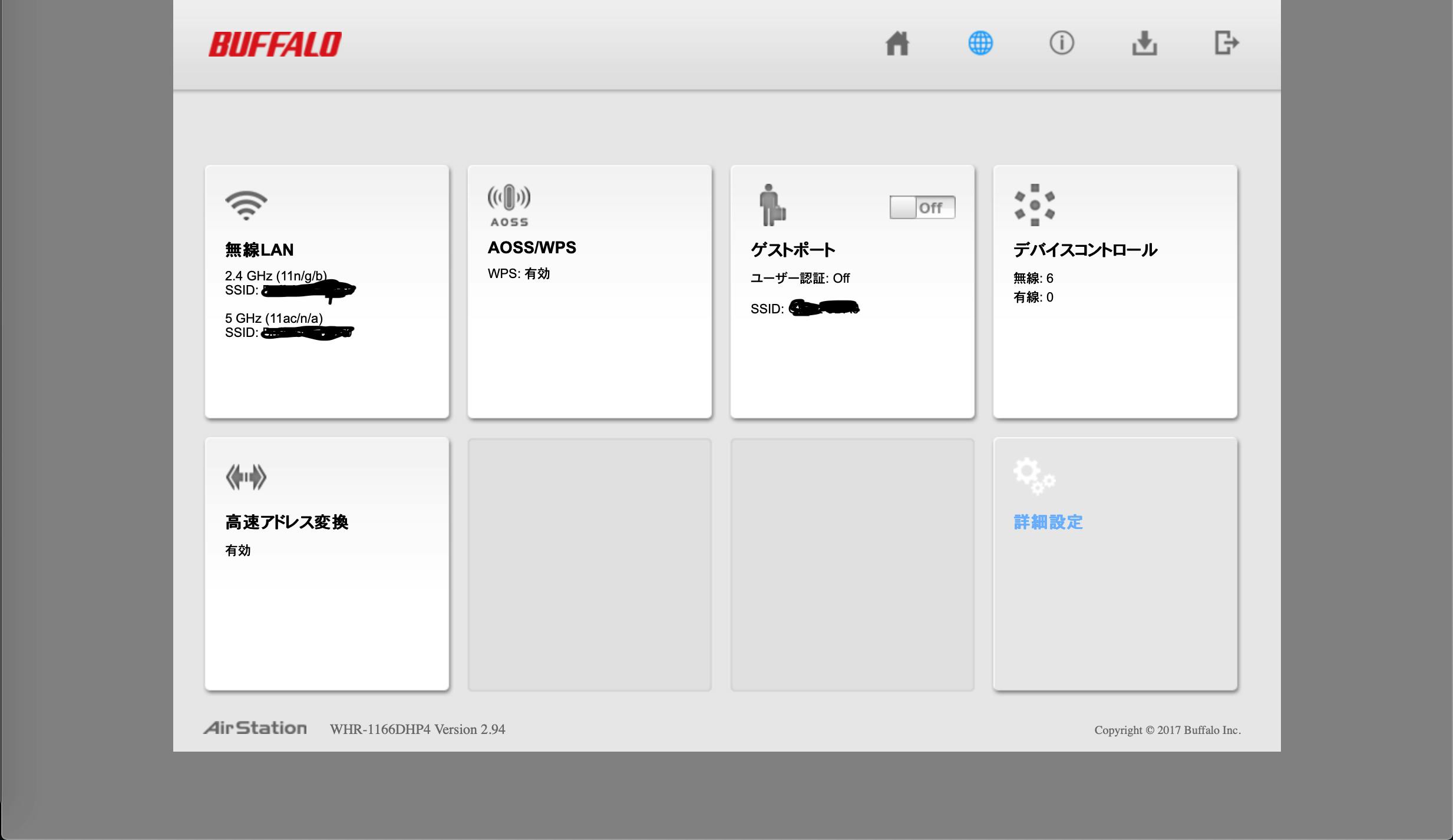Click the Wi-Fi icon on the 無線LAN card

[246, 205]
